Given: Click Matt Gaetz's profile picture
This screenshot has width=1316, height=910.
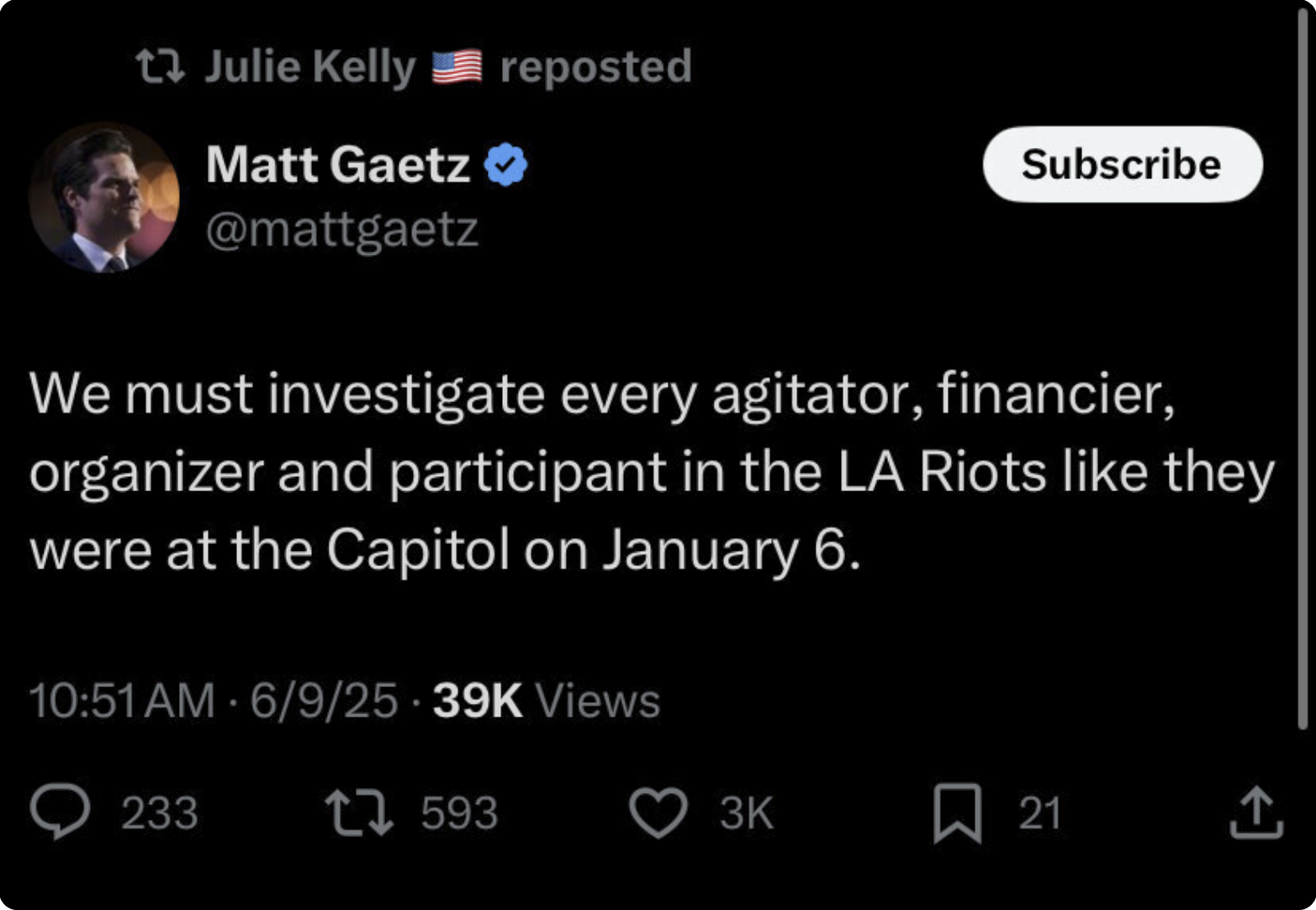Looking at the screenshot, I should pyautogui.click(x=104, y=198).
